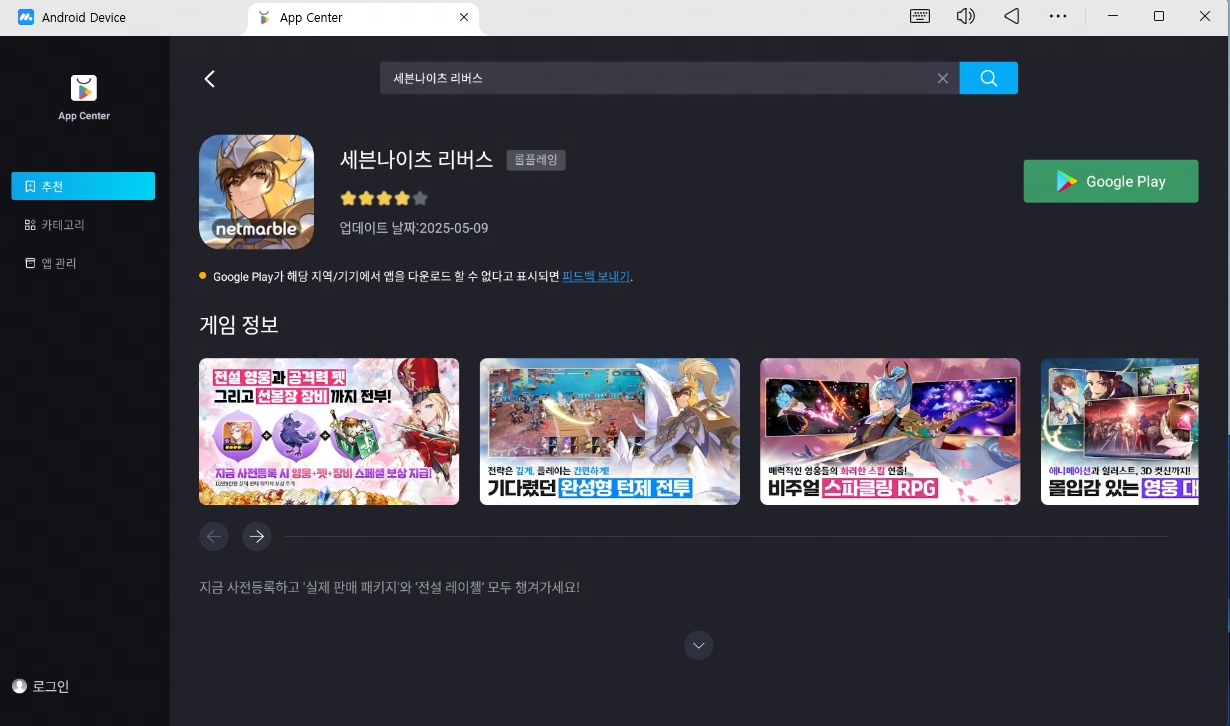1230x726 pixels.
Task: Click the 피드백 보내기 link
Action: [596, 276]
